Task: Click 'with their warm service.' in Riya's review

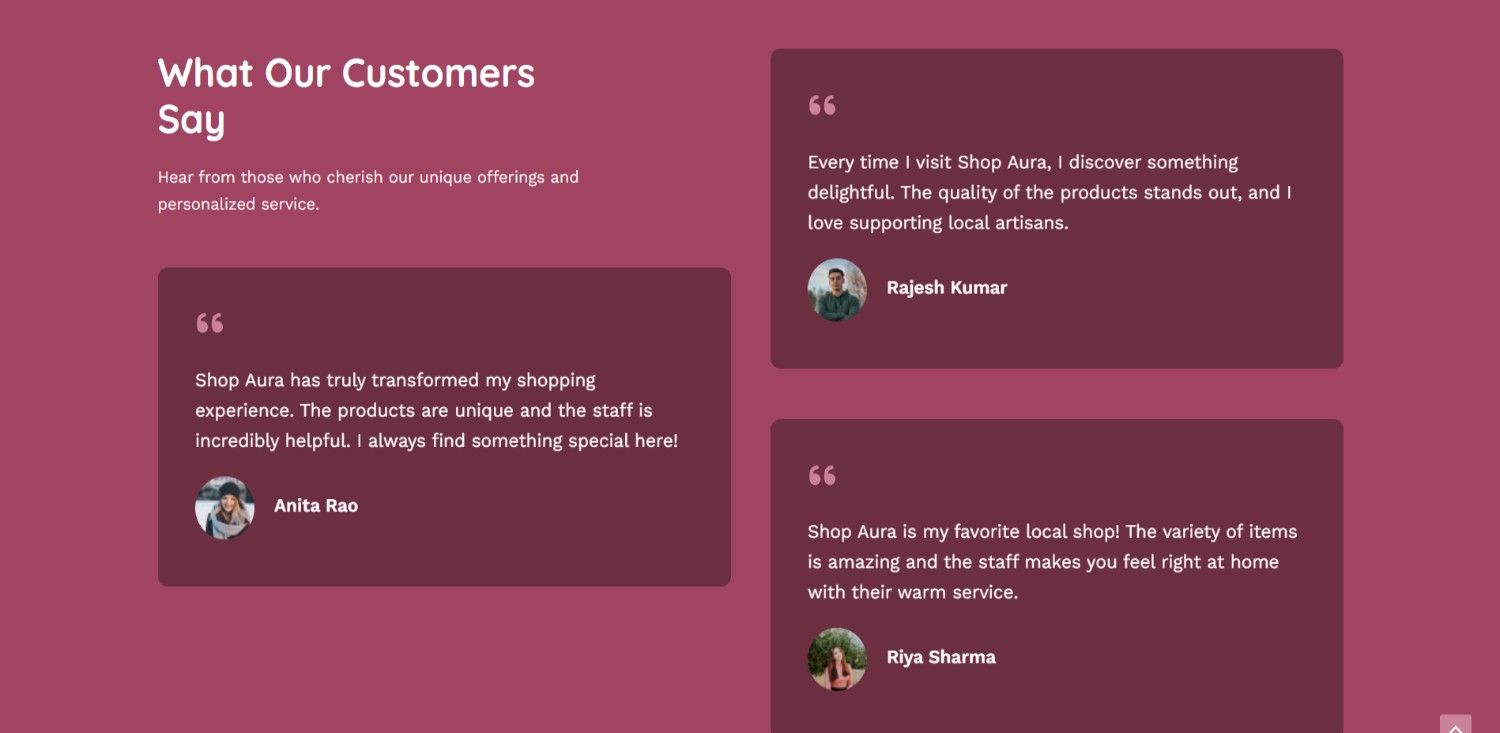Action: pos(913,592)
